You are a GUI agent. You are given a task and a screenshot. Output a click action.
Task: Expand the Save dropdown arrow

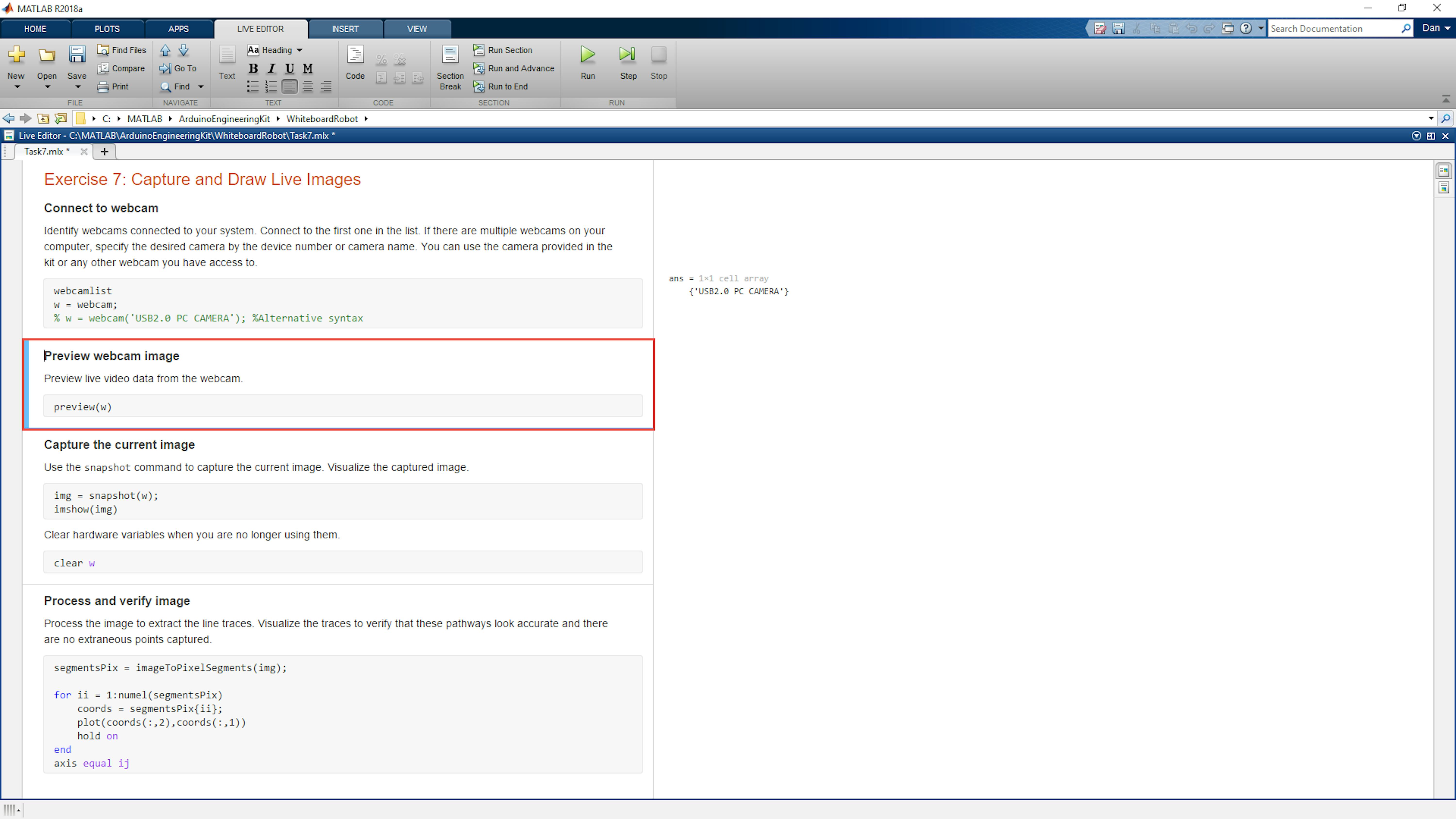tap(78, 87)
